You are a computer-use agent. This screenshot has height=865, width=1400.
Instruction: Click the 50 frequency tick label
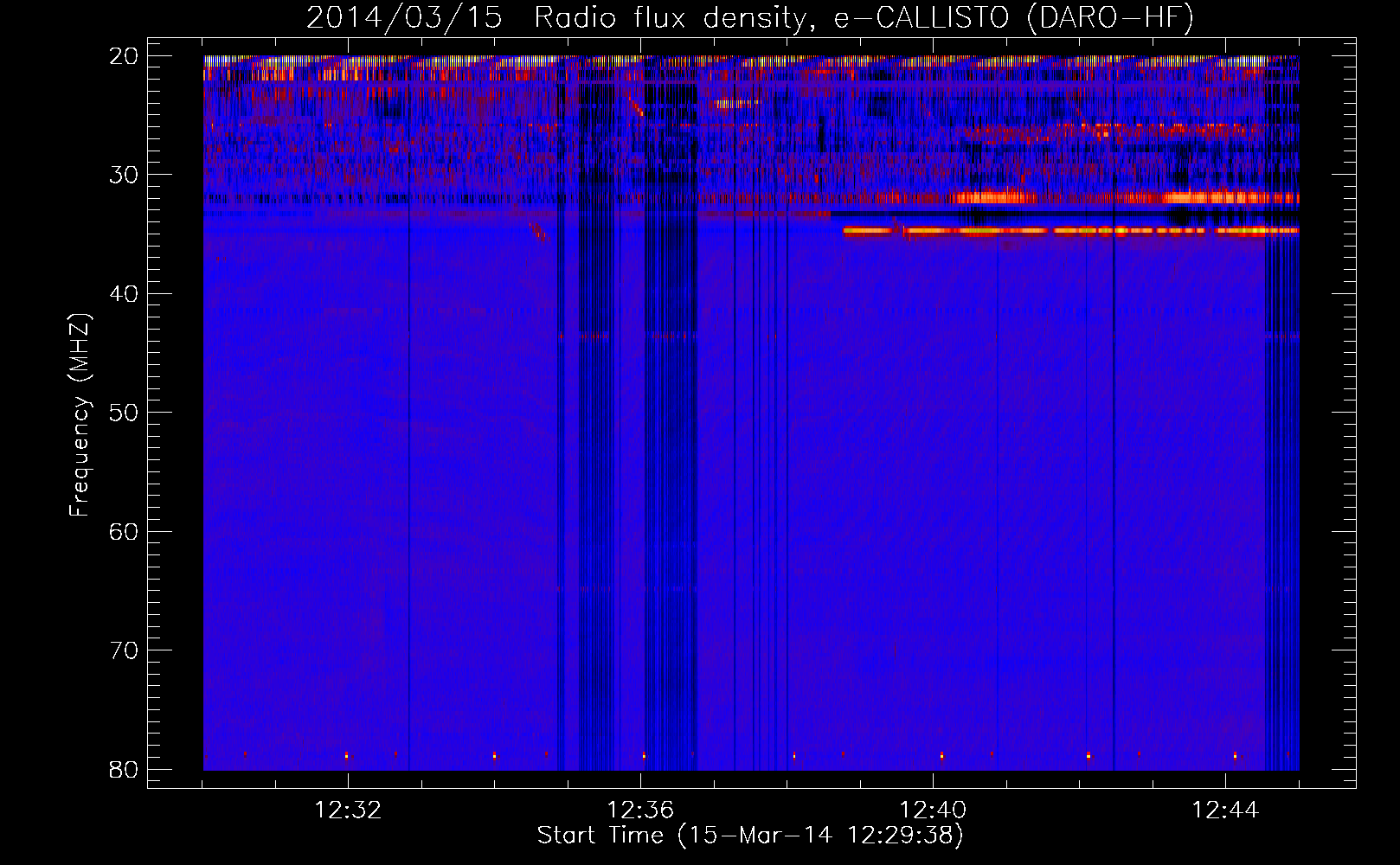pos(124,413)
